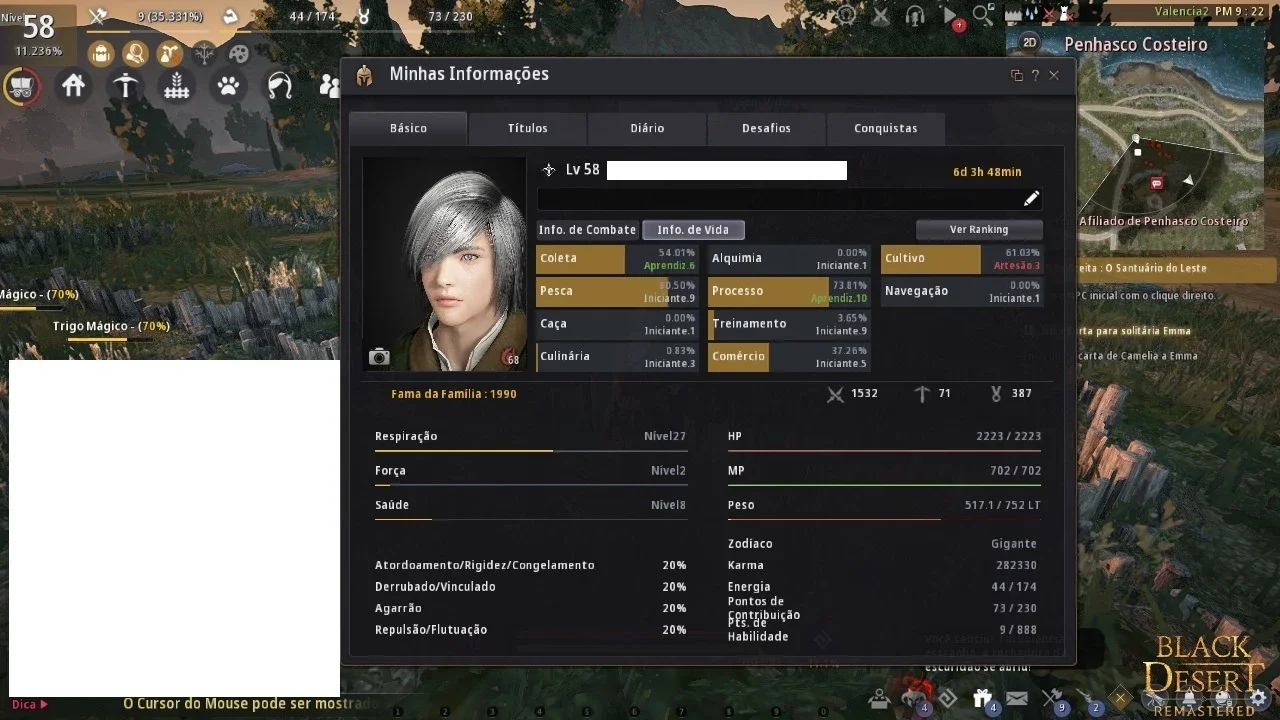Click the Navegação skill entry
This screenshot has width=1280, height=720.
(x=962, y=291)
